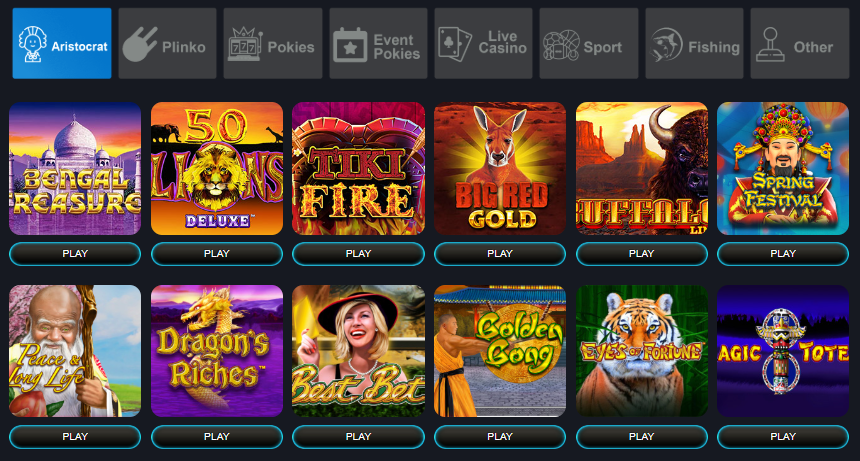Select the Other joystick tab
Screen dimensions: 860x461
coord(800,43)
